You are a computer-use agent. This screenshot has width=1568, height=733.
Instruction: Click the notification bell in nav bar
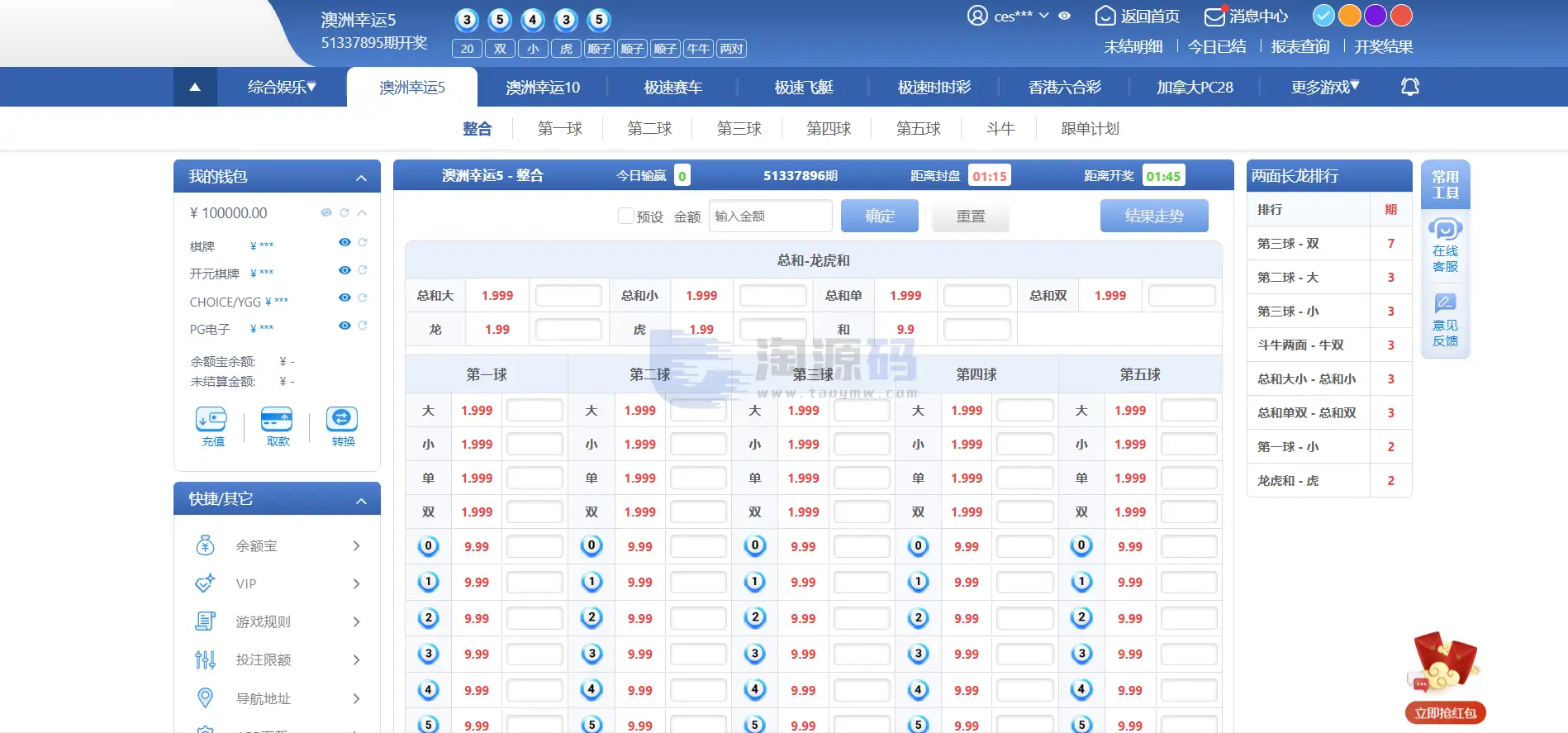1410,87
